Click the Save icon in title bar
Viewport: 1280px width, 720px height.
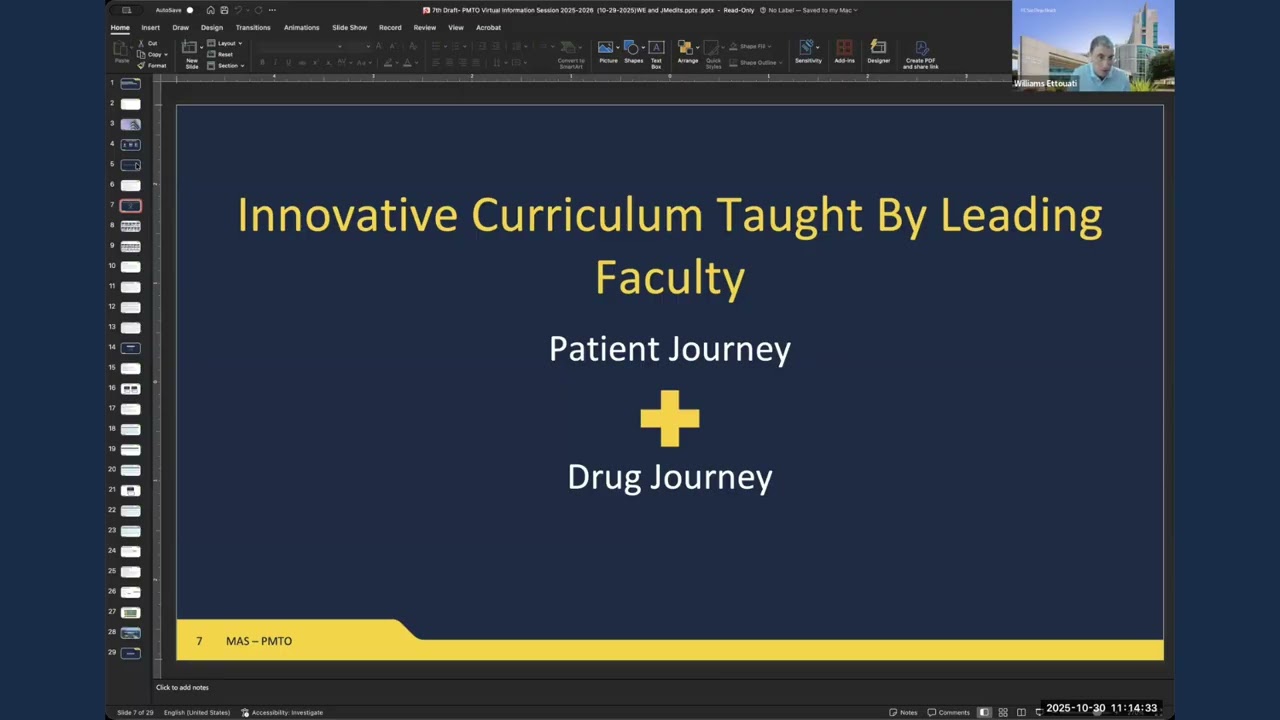tap(224, 10)
